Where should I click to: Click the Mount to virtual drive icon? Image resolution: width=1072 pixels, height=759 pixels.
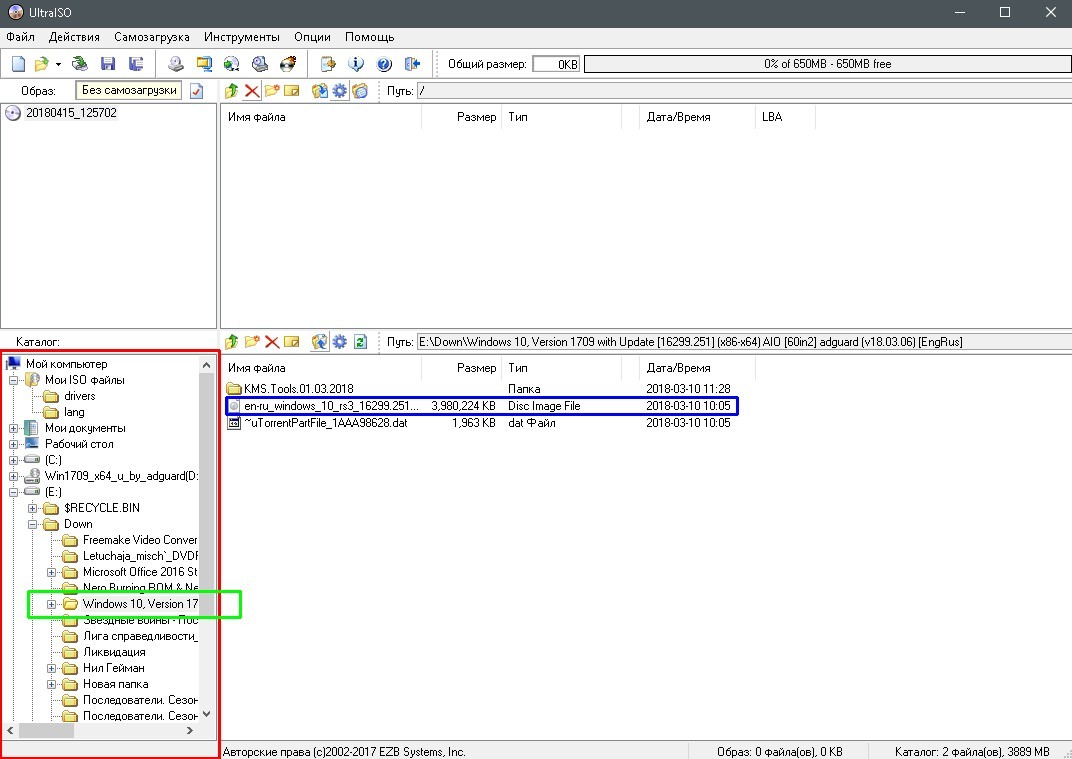(260, 64)
